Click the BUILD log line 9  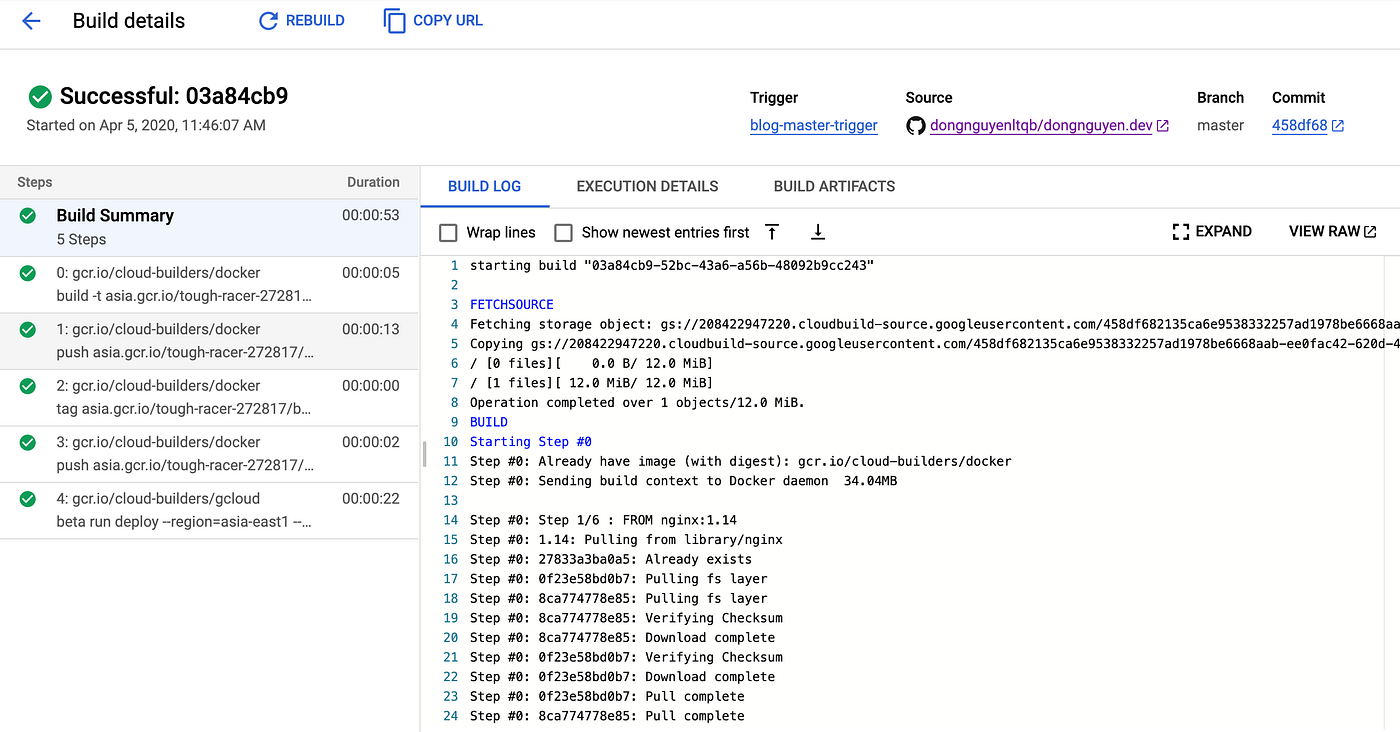tap(491, 422)
